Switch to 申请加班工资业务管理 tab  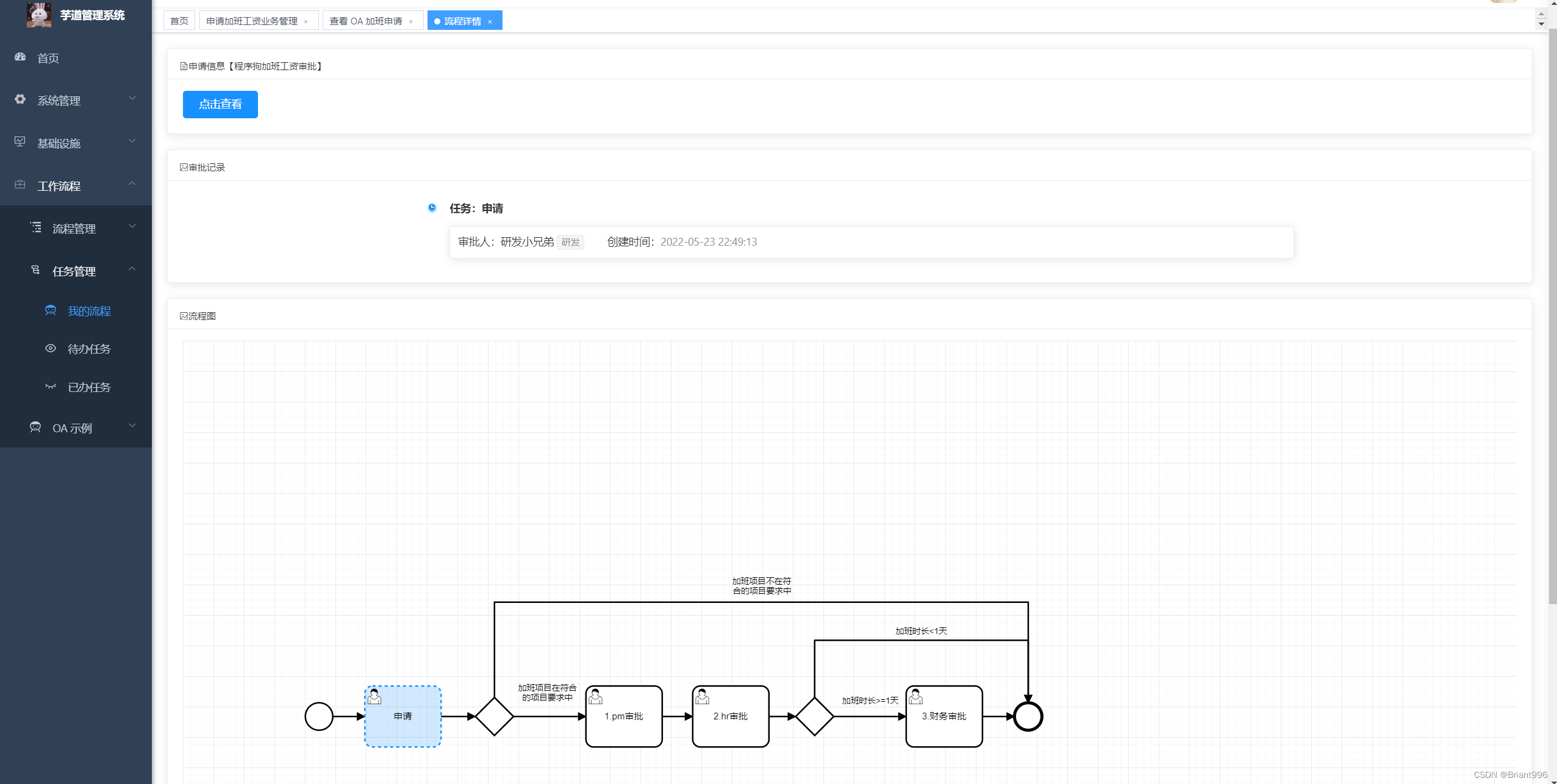pos(251,21)
